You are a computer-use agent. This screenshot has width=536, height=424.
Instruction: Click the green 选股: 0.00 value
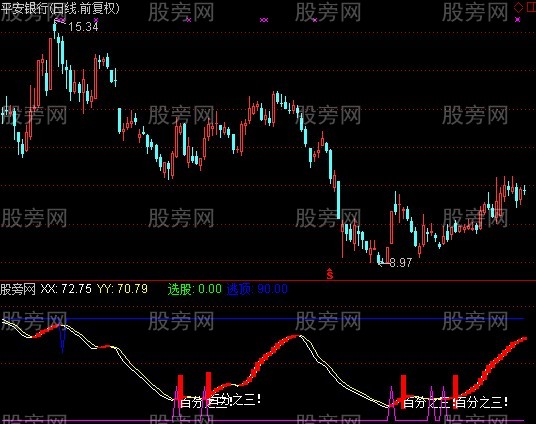[x=195, y=289]
